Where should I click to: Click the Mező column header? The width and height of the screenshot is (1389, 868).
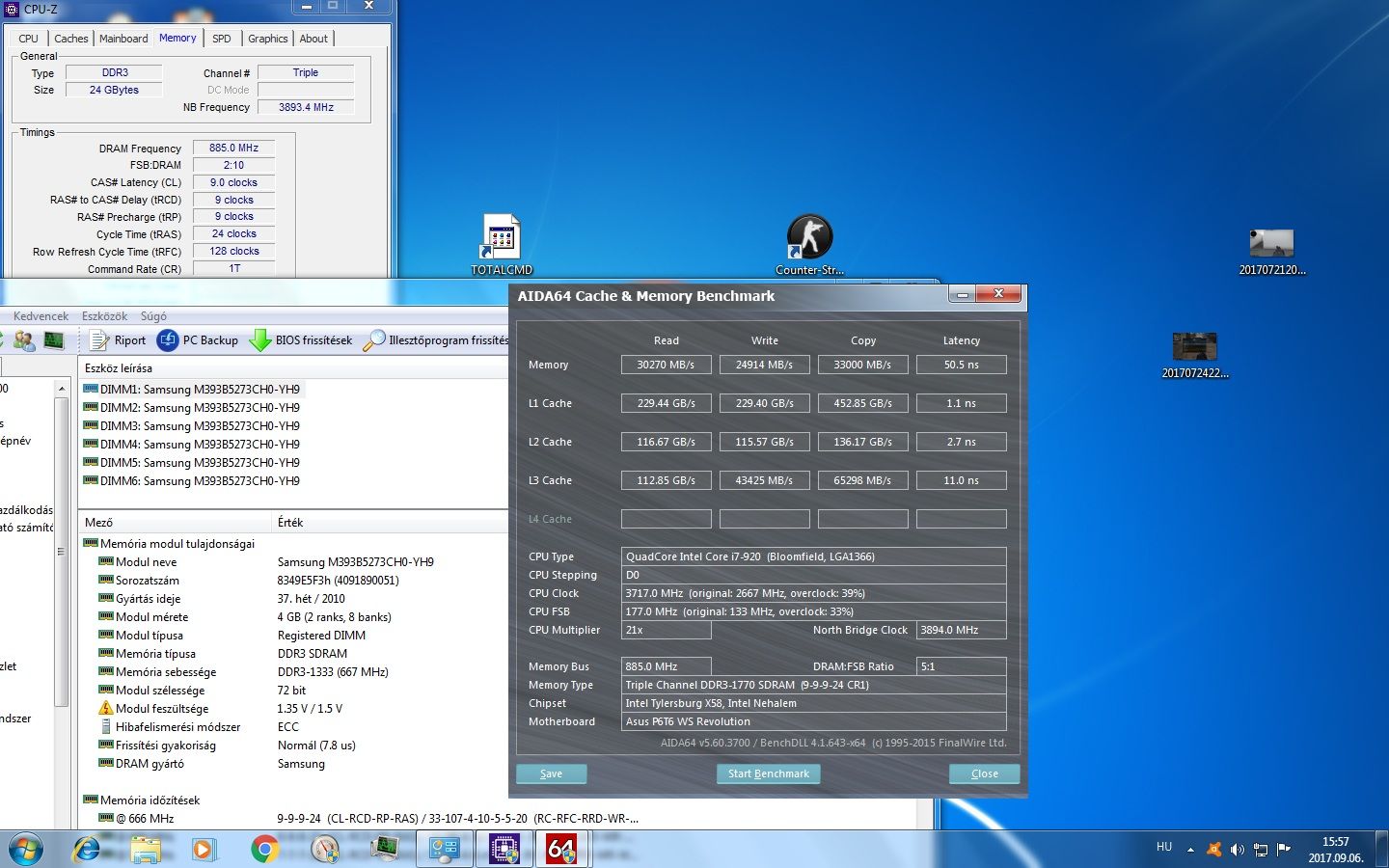pos(176,523)
